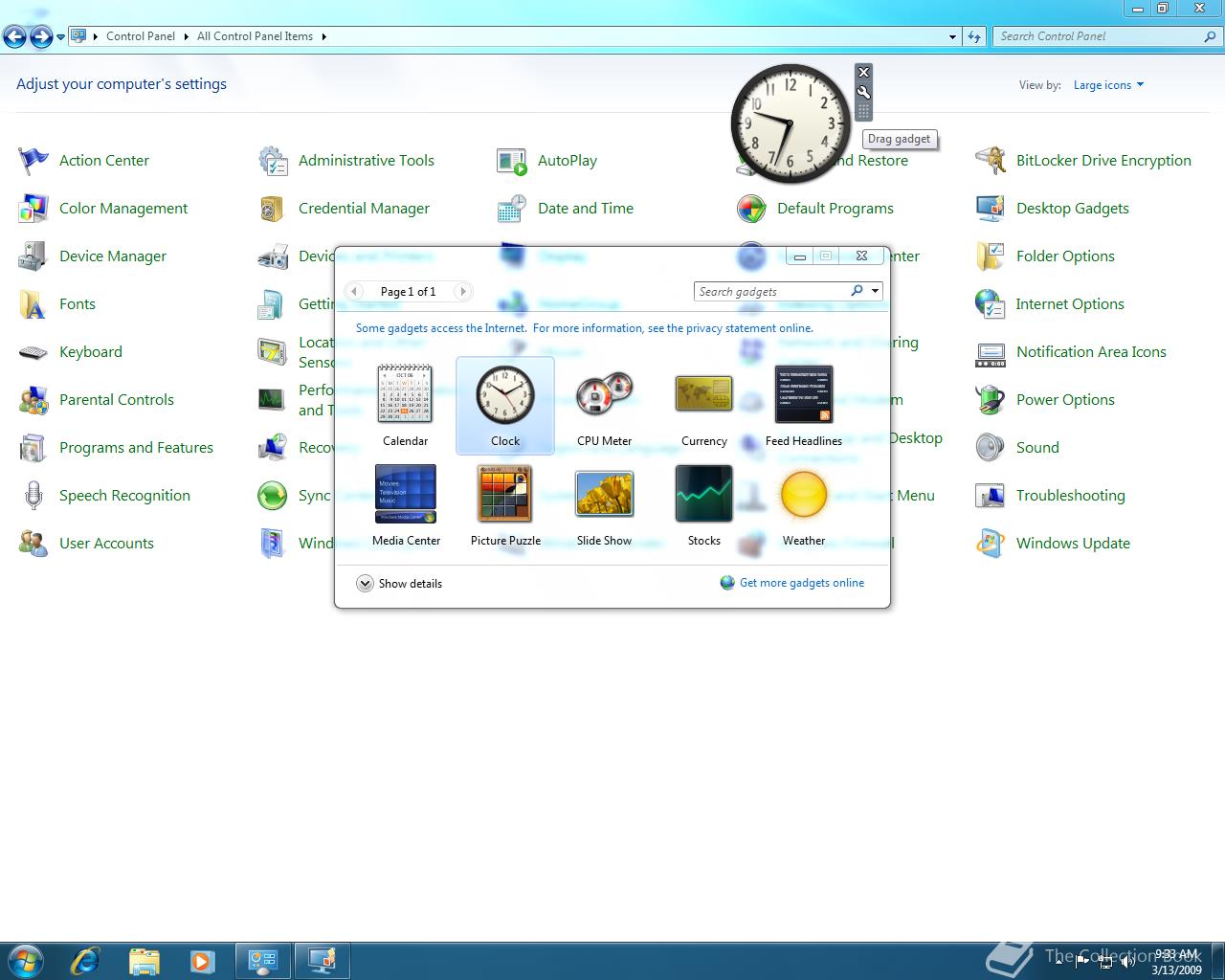This screenshot has height=980, width=1225.
Task: Open Date and Time
Action: (566, 209)
